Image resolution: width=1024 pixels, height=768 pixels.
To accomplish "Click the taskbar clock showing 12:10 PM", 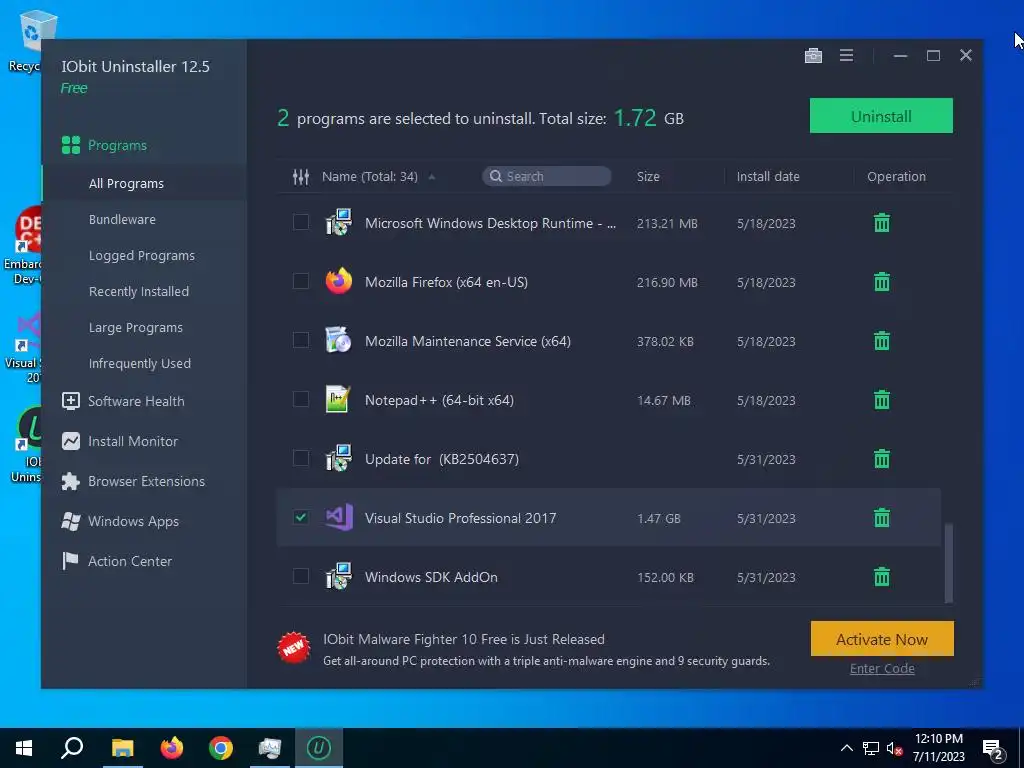I will coord(938,748).
